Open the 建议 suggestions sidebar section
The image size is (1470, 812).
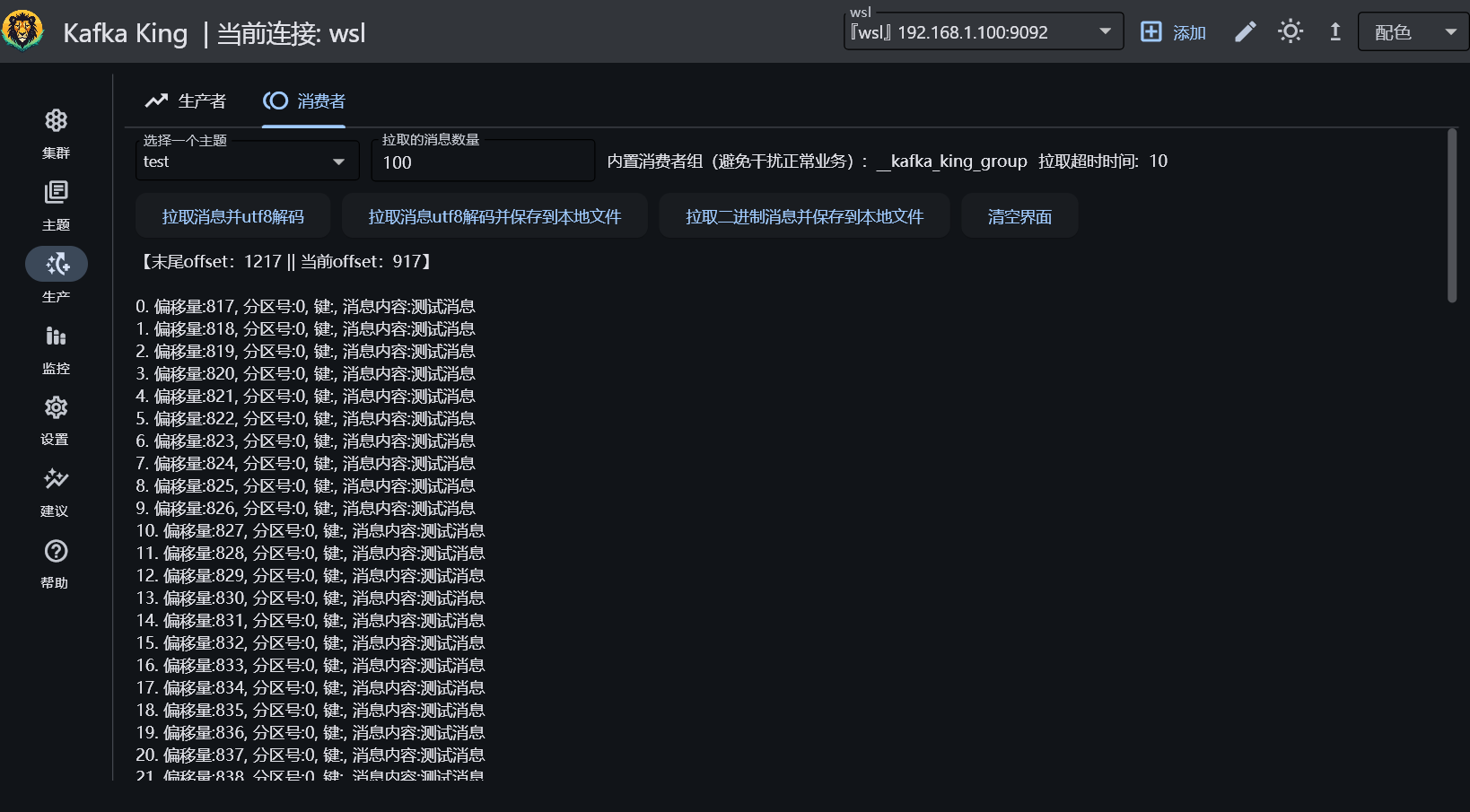[x=56, y=493]
